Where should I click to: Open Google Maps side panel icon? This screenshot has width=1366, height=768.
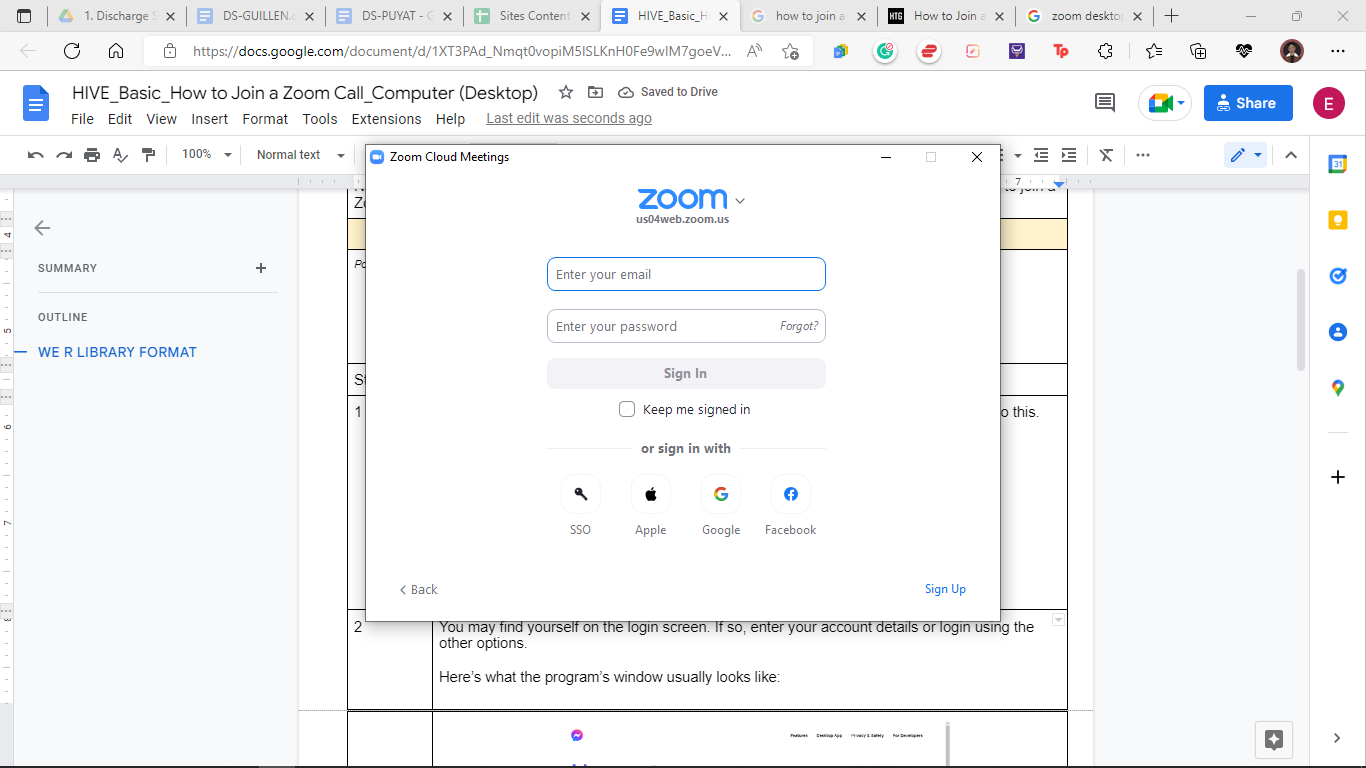click(x=1338, y=388)
